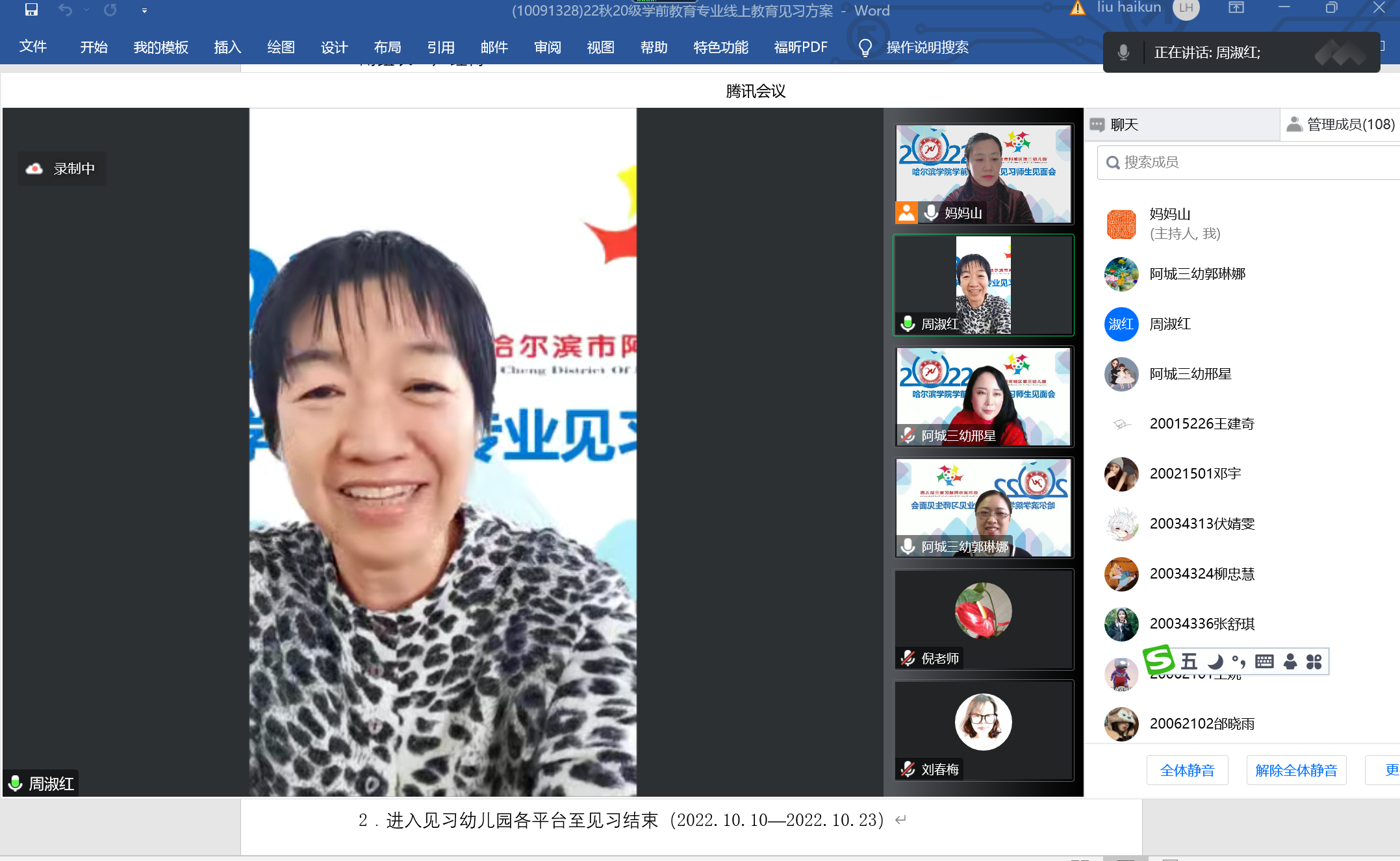Open the 福昕PDF ribbon tab

point(801,47)
